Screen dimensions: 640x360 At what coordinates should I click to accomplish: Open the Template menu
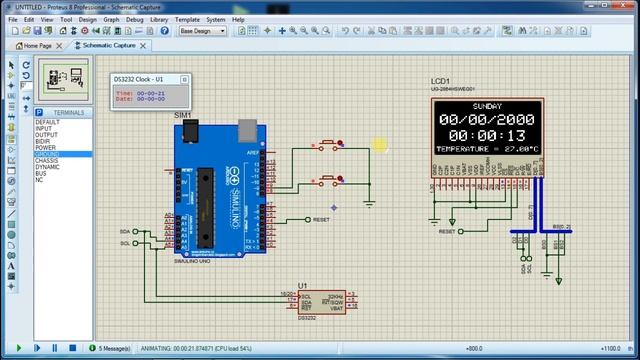pyautogui.click(x=187, y=20)
